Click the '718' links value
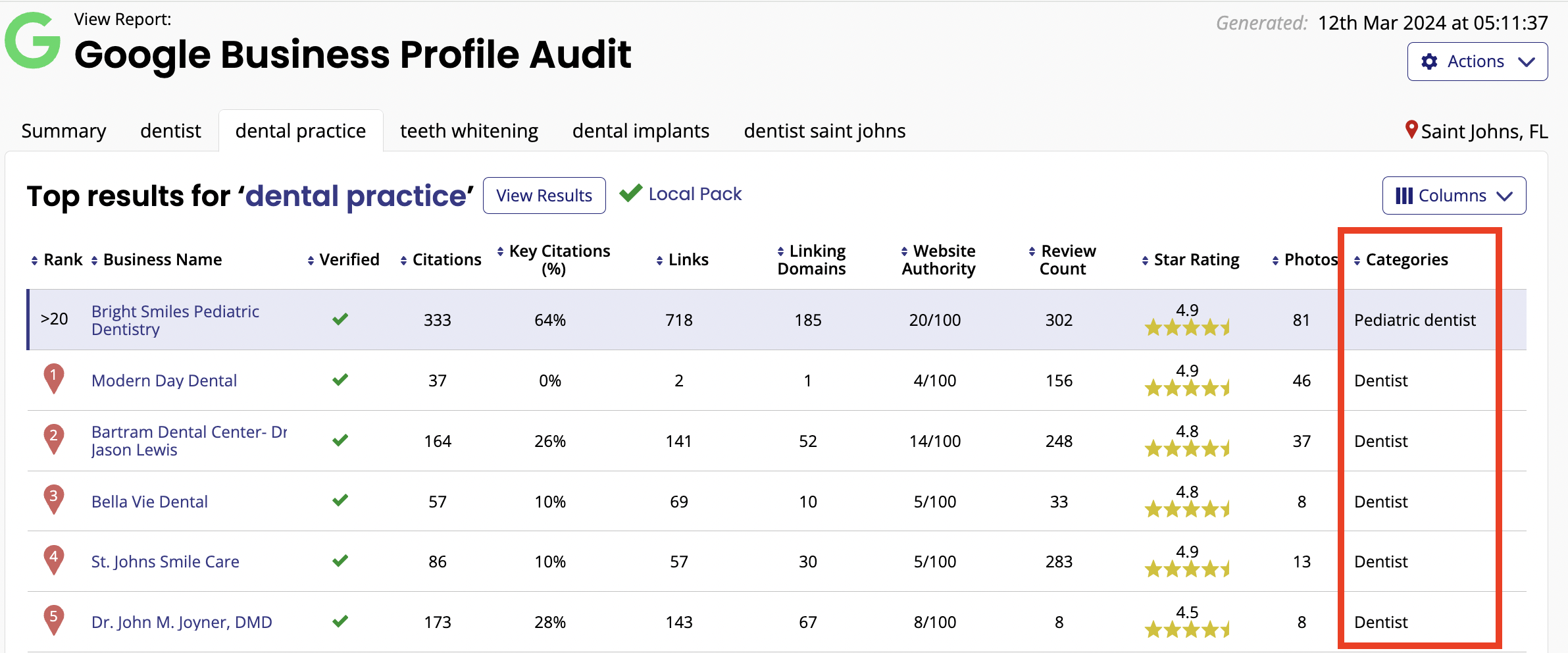This screenshot has height=653, width=1568. (x=679, y=320)
